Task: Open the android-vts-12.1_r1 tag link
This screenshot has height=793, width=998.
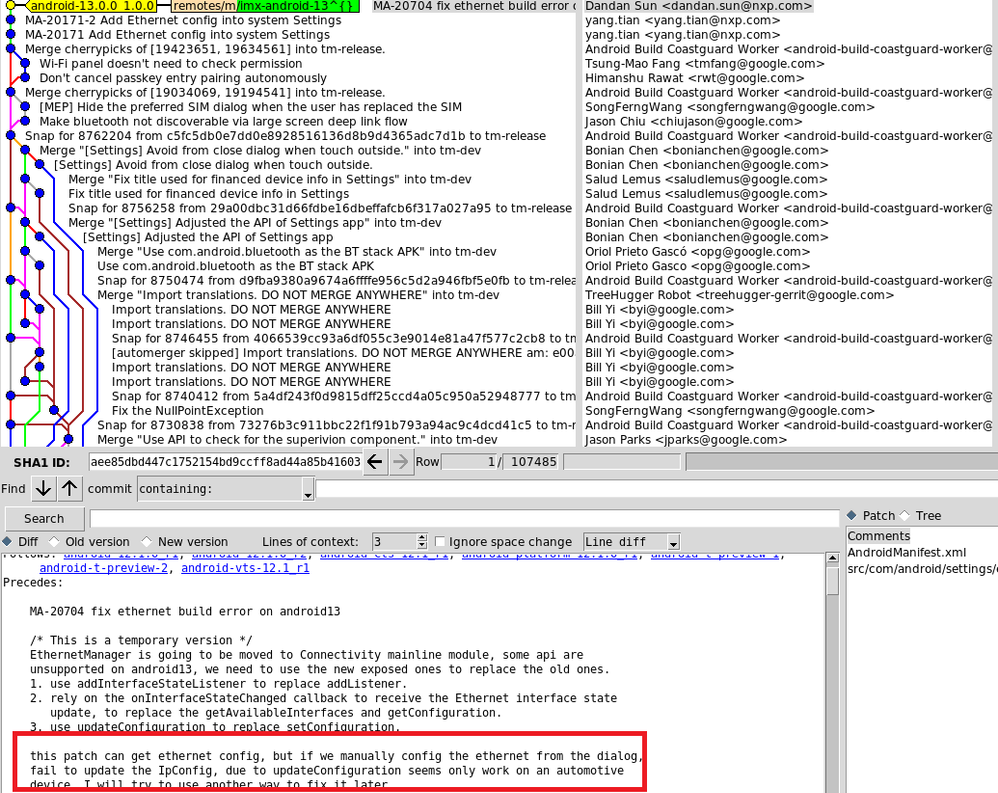Action: pos(245,568)
